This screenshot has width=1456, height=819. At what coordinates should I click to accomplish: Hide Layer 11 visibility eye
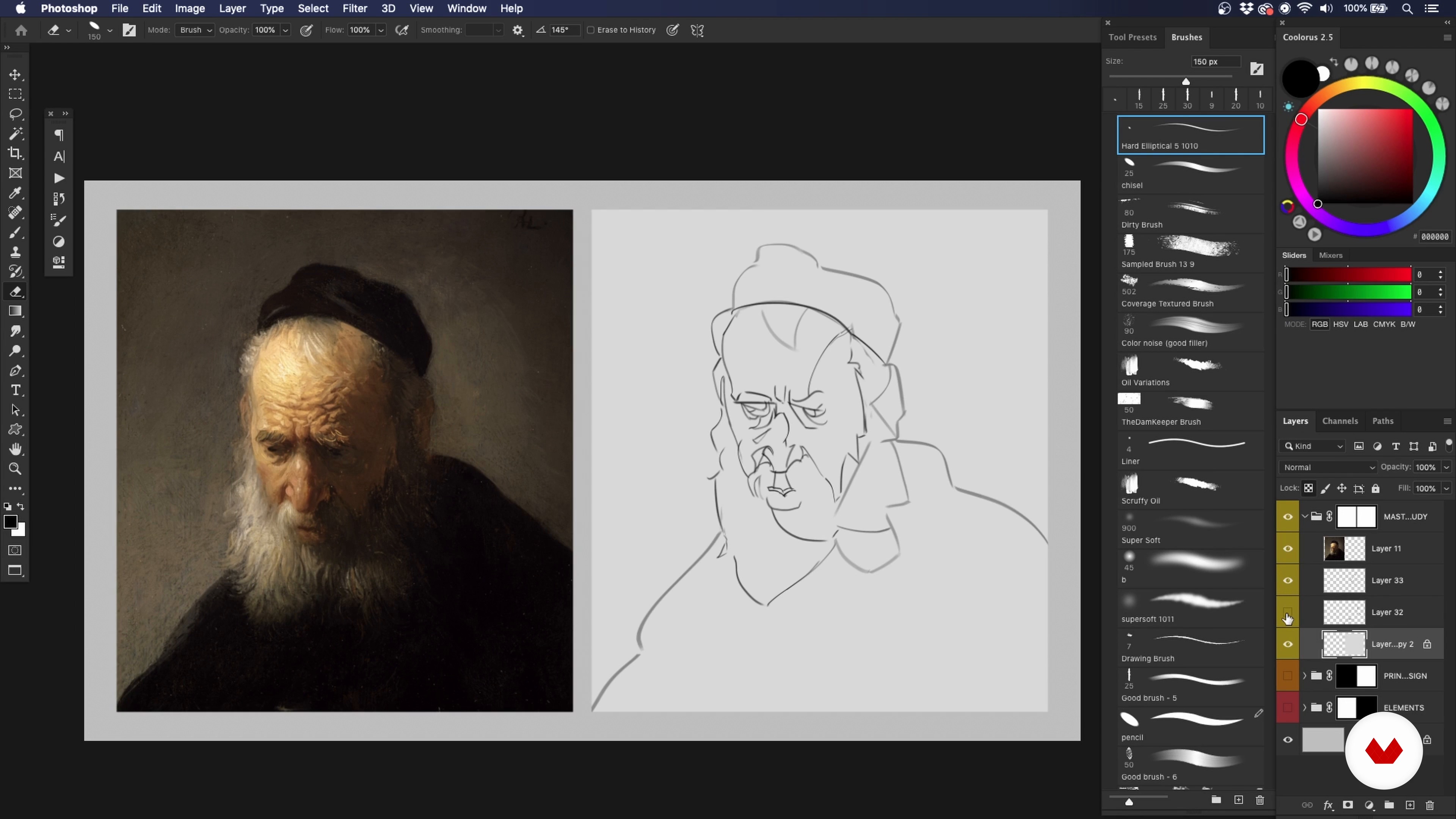(1288, 549)
